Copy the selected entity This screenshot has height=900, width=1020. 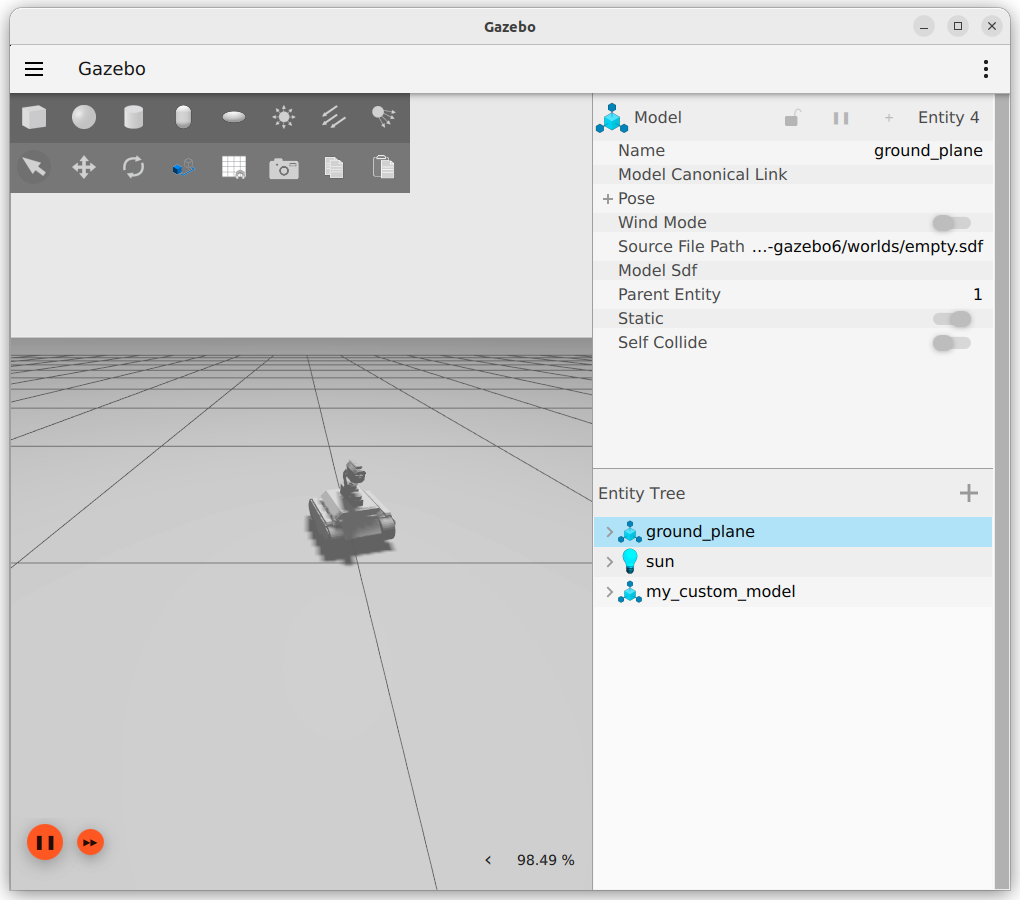pos(334,167)
